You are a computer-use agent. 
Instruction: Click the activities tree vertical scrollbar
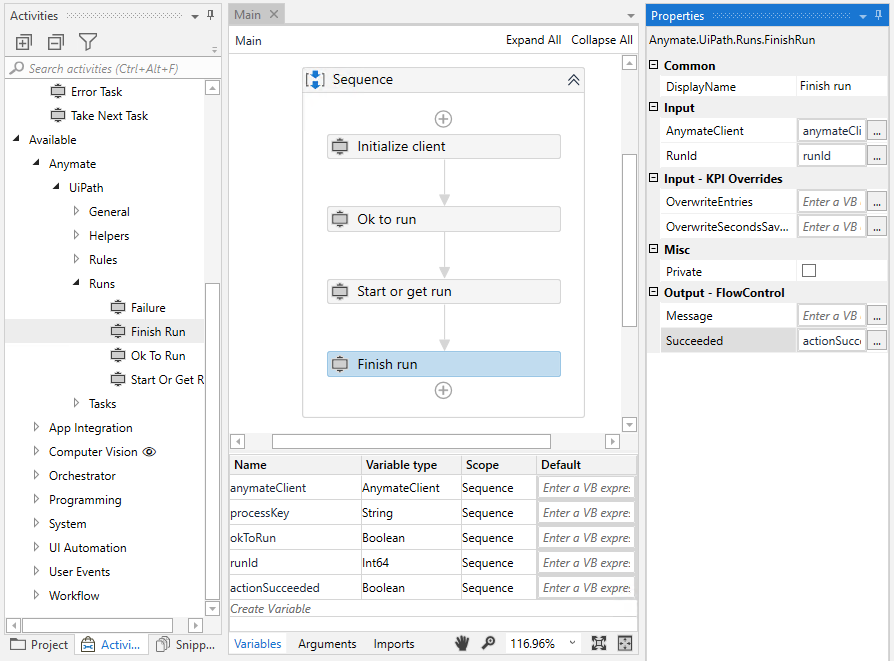pyautogui.click(x=212, y=441)
